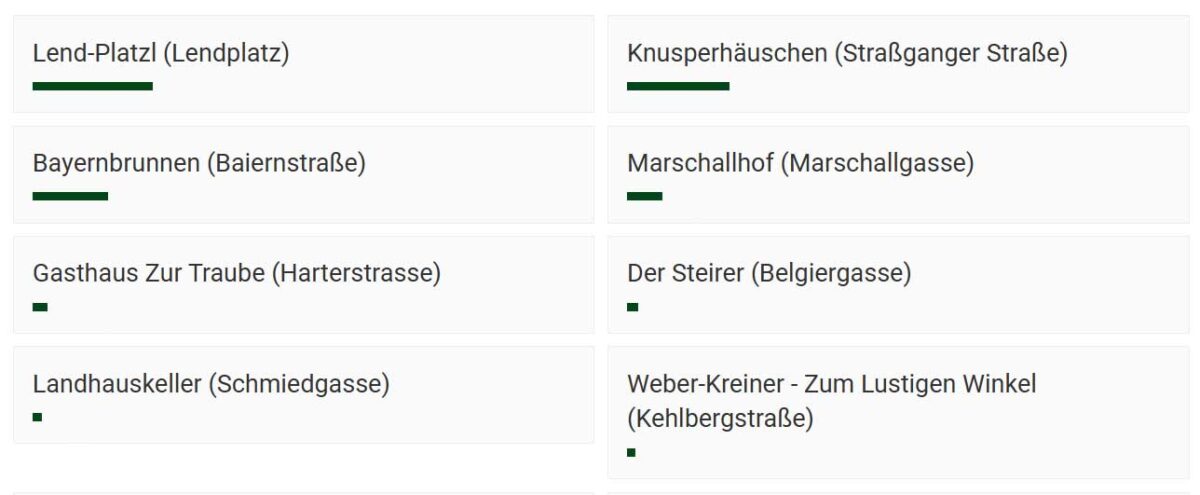1200x495 pixels.
Task: Choose Landhauskeller (Schmiedgasse)
Action: (x=211, y=383)
